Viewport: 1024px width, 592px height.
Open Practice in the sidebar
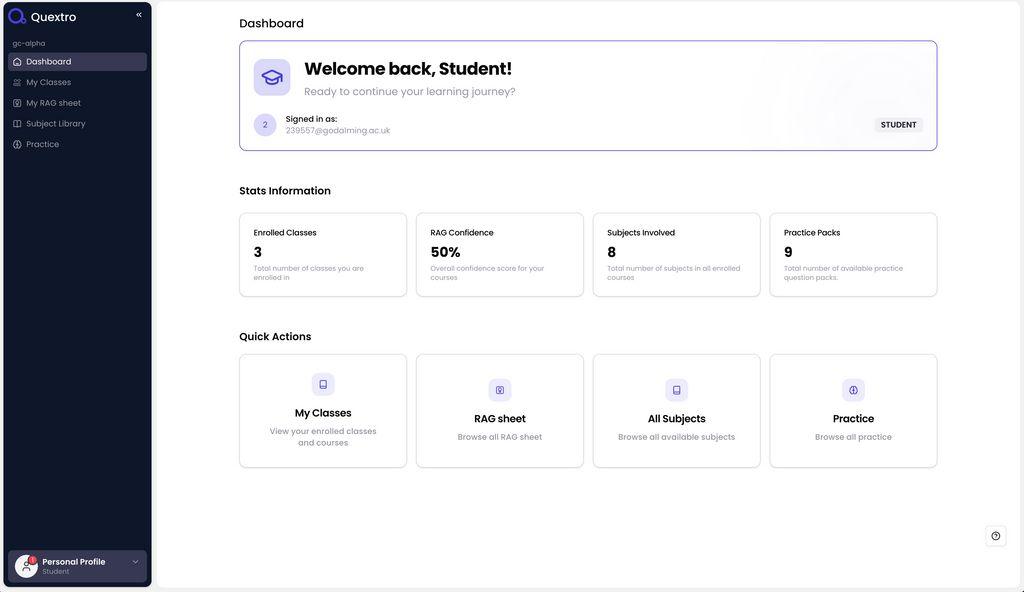(x=77, y=144)
